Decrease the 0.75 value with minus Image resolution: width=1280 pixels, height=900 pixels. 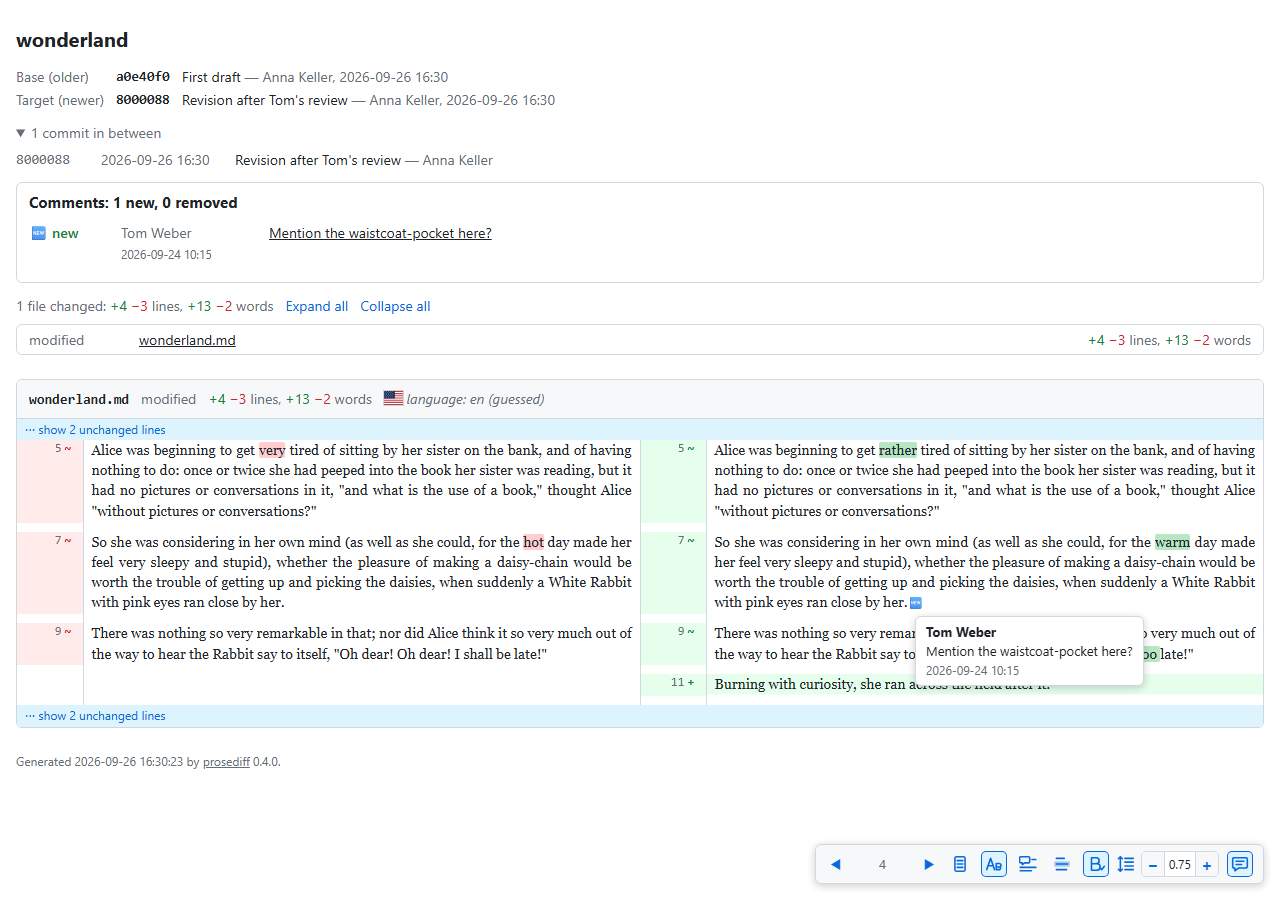[1153, 865]
